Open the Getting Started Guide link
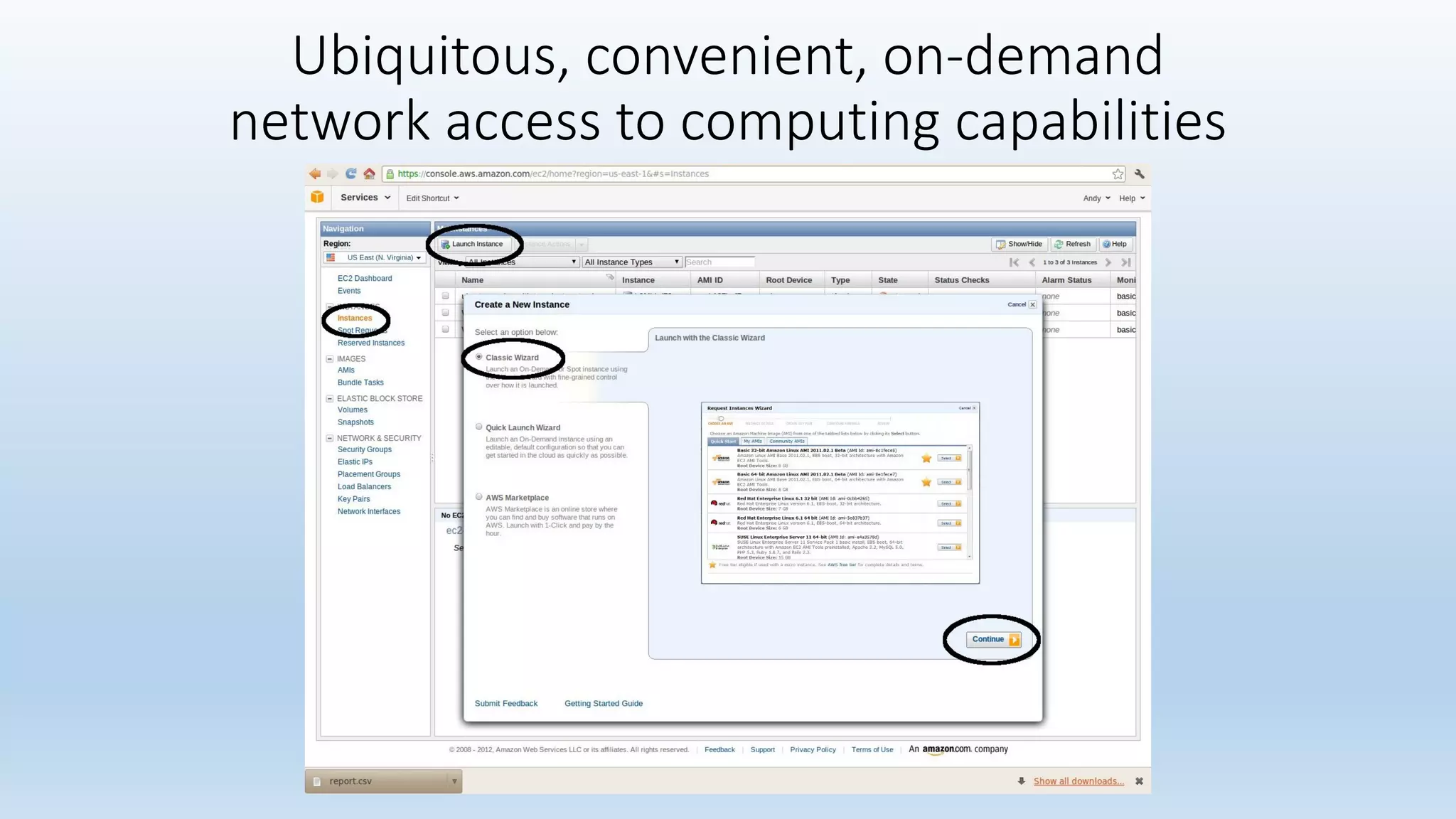 [x=604, y=704]
